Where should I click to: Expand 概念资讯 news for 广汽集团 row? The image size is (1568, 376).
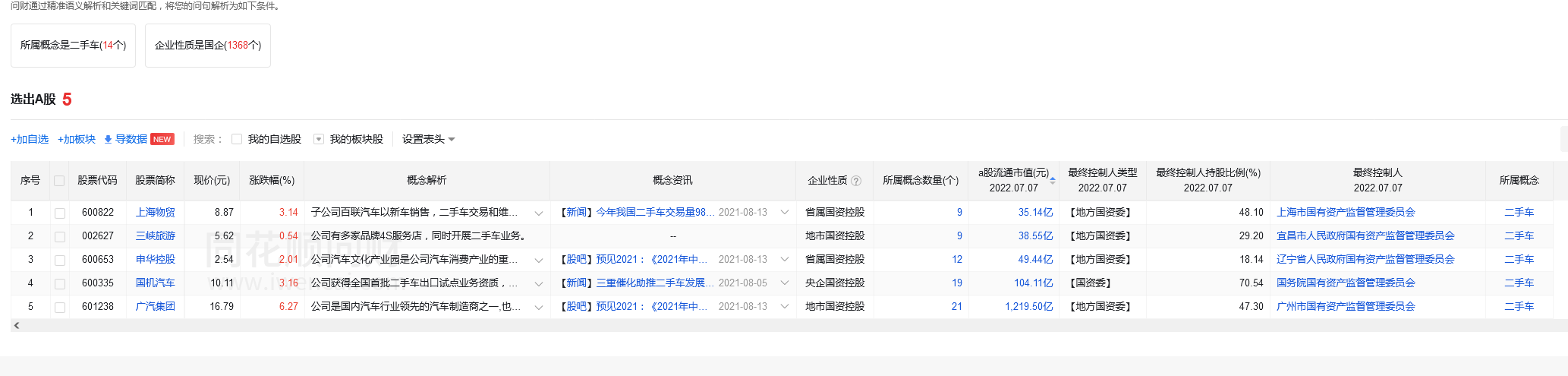coord(785,307)
